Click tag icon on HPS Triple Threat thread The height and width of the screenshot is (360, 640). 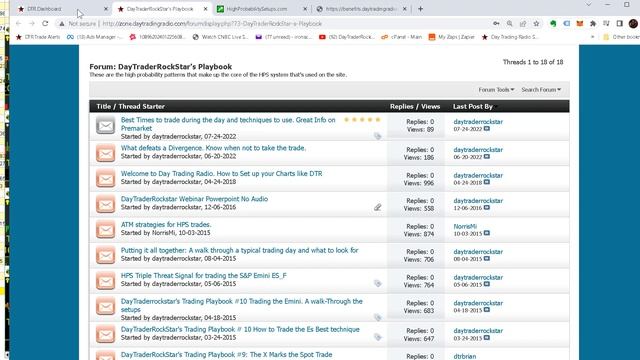point(378,283)
